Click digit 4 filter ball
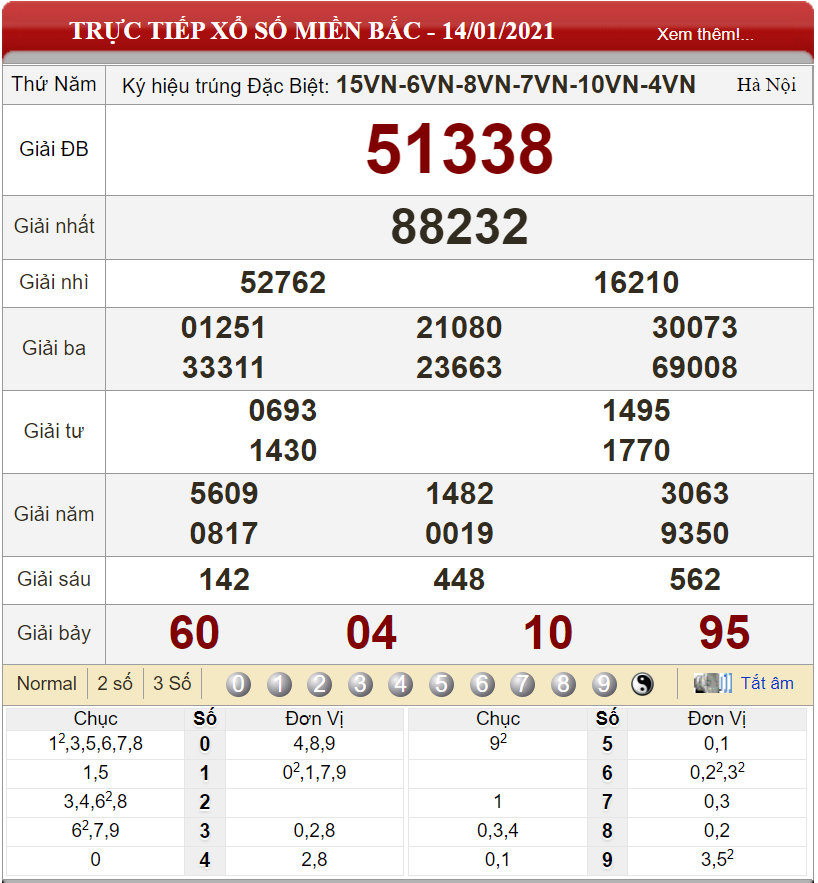 pos(401,684)
